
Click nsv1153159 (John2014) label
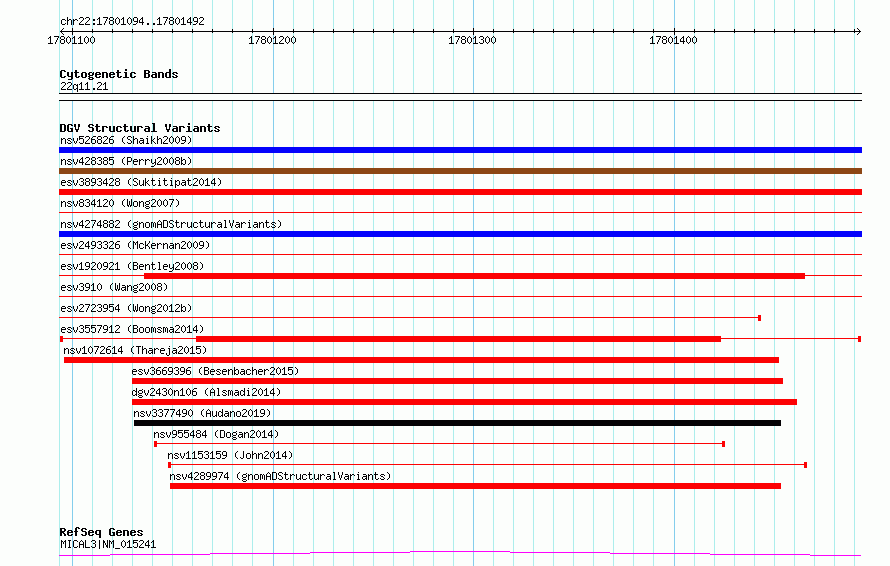pyautogui.click(x=230, y=455)
